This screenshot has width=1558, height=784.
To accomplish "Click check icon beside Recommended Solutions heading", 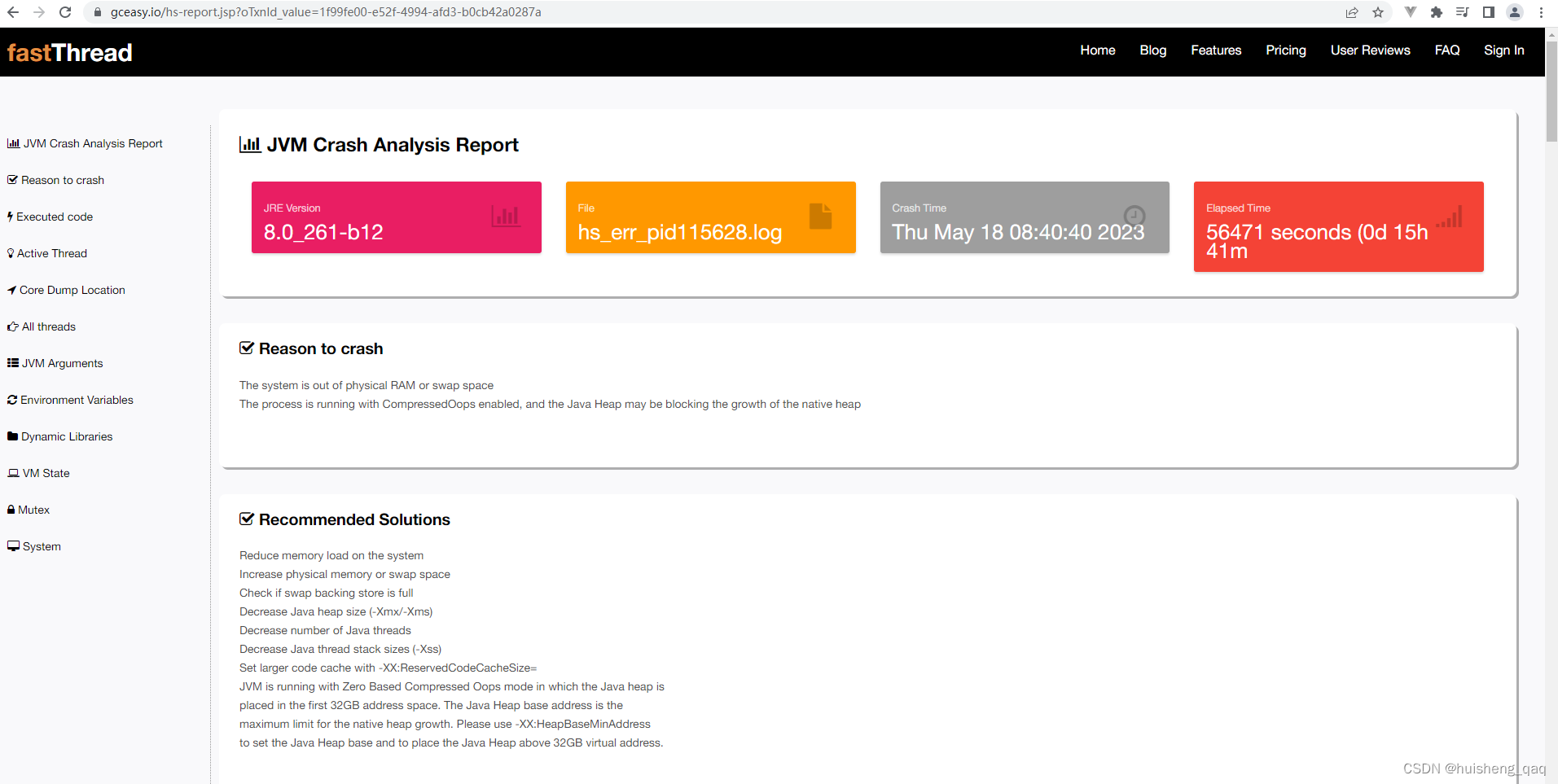I will click(x=247, y=519).
